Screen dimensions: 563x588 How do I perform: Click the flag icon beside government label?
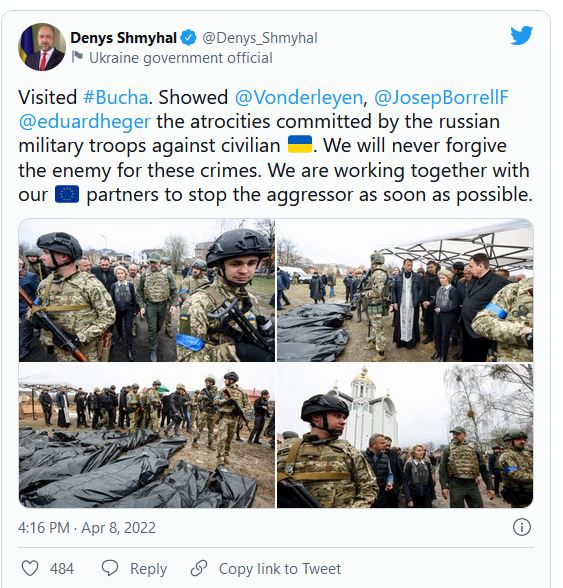tap(77, 57)
